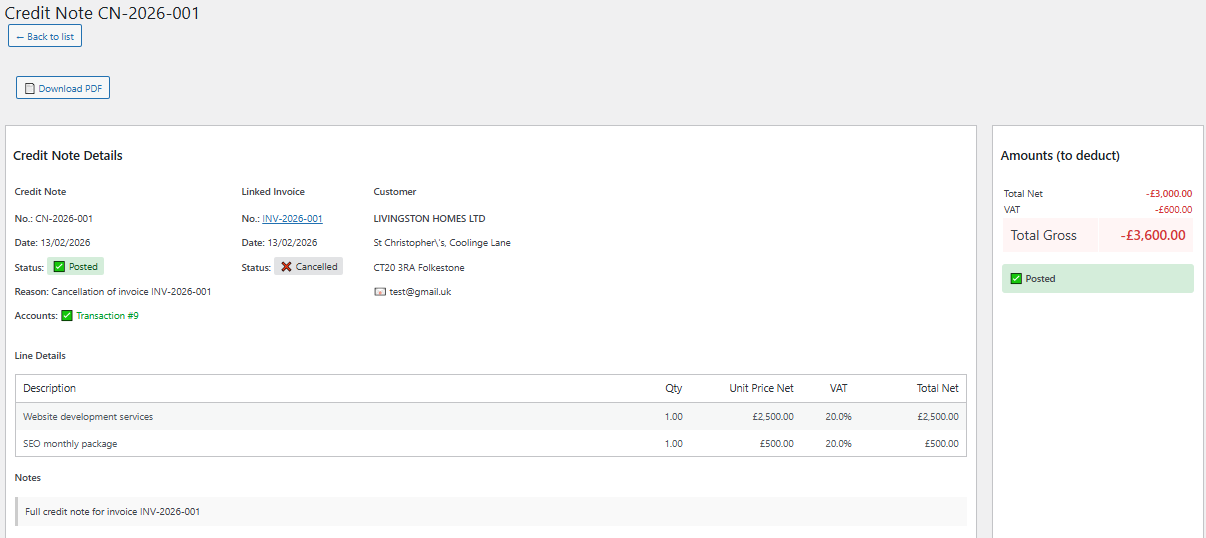Screen dimensions: 1206x538
Task: Click the red X Cancelled icon
Action: (287, 267)
